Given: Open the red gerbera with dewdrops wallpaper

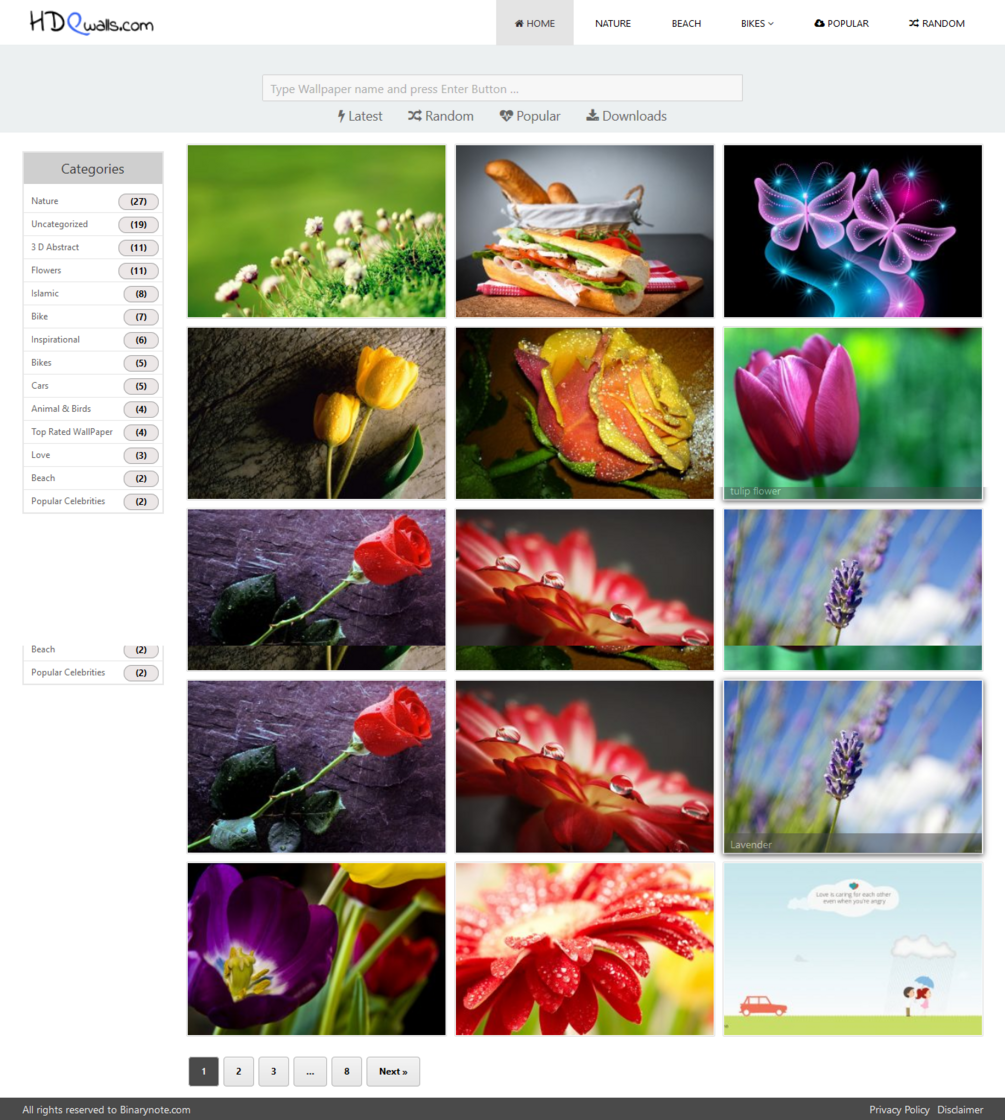Looking at the screenshot, I should (x=584, y=949).
